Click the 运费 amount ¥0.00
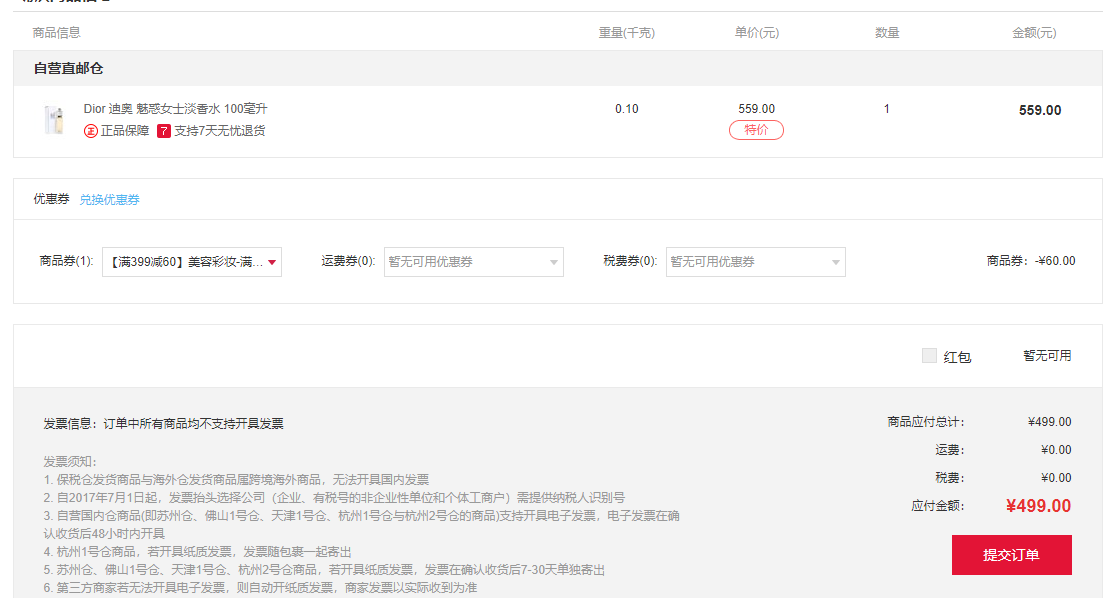1118x598 pixels. point(1056,450)
